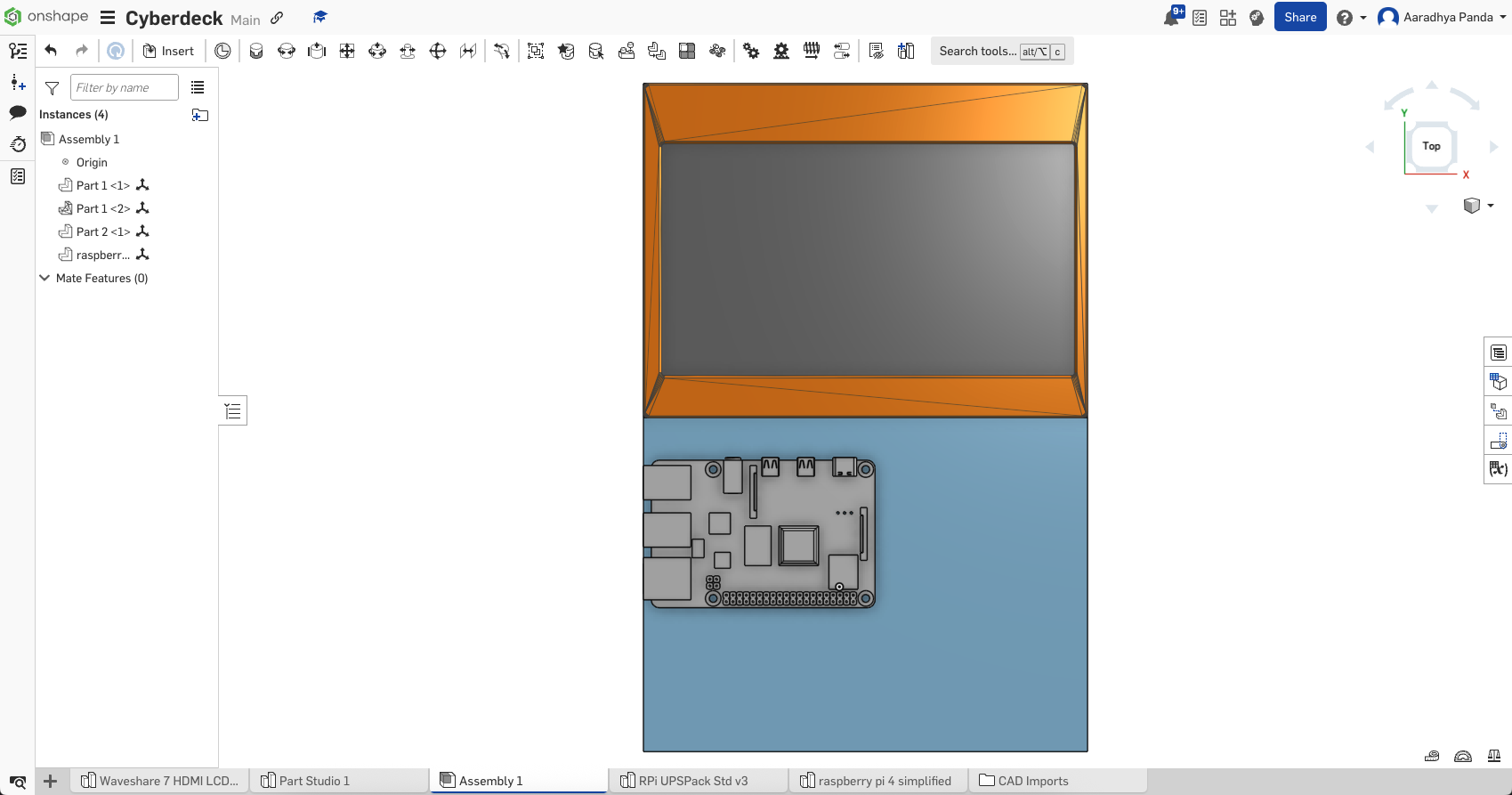Viewport: 1512px width, 795px height.
Task: Click mate icon next to Part 2 <1>
Action: [x=142, y=231]
